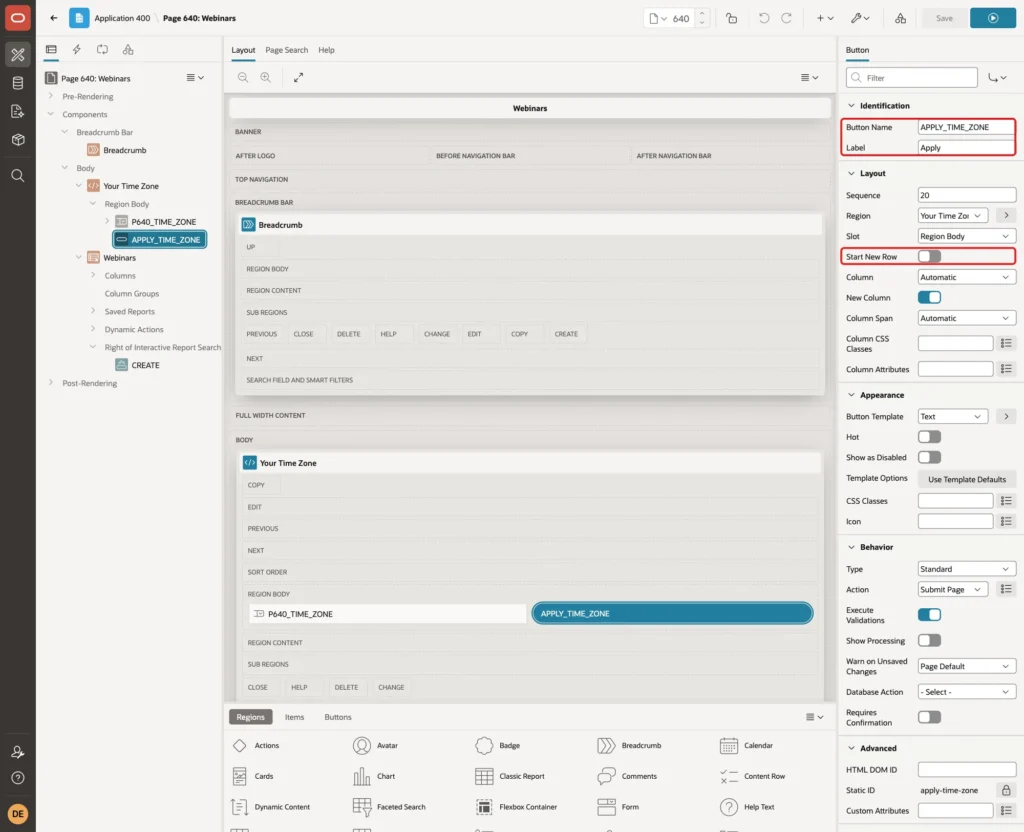1024x832 pixels.
Task: Disable Execute Validations switch
Action: point(929,615)
